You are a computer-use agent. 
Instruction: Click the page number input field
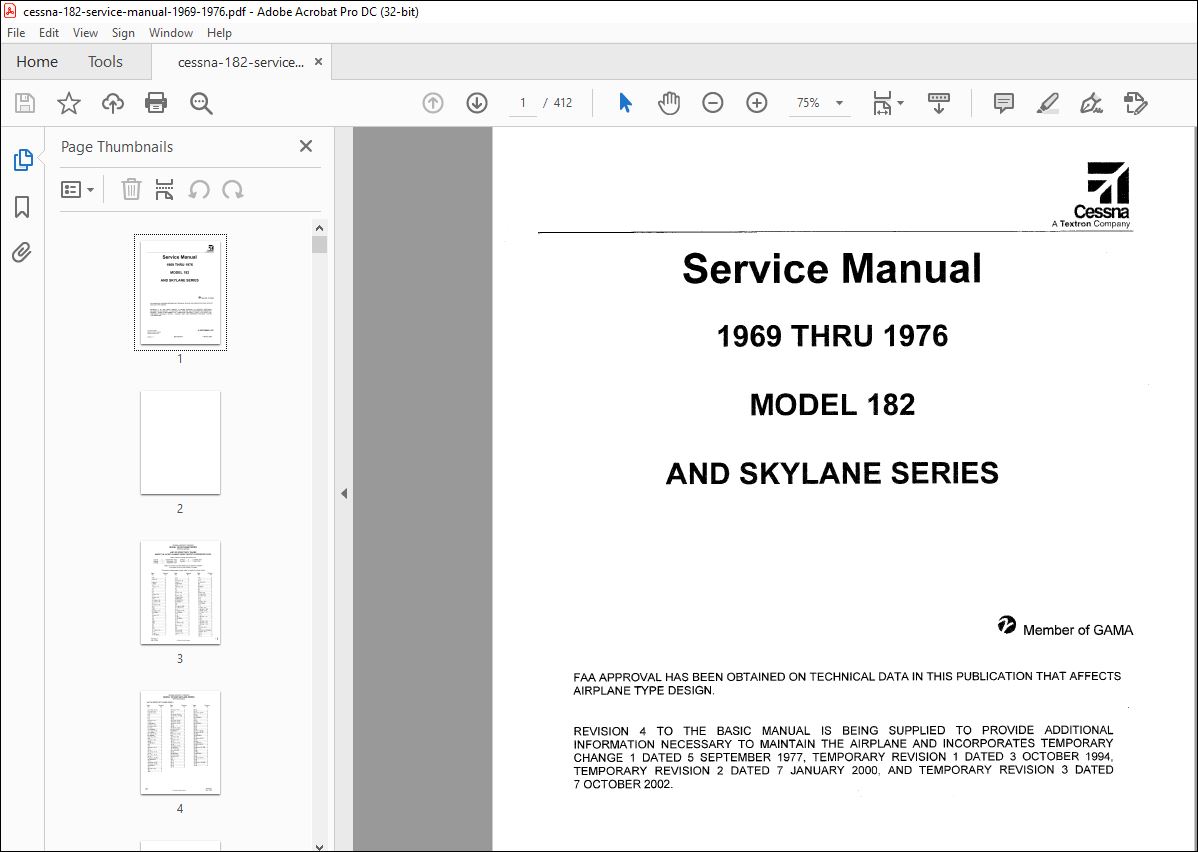pyautogui.click(x=523, y=103)
